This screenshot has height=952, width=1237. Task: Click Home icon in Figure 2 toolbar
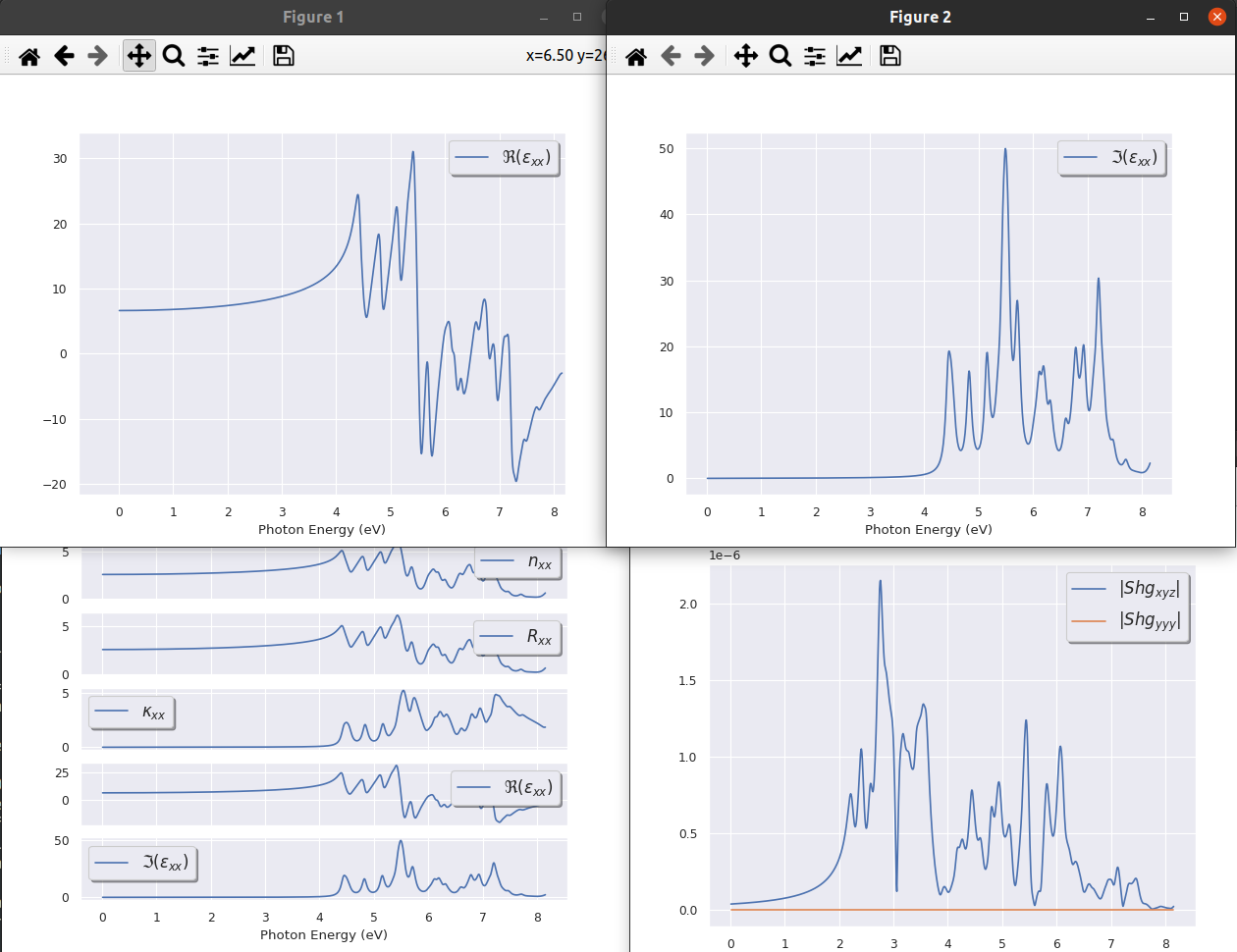click(636, 56)
